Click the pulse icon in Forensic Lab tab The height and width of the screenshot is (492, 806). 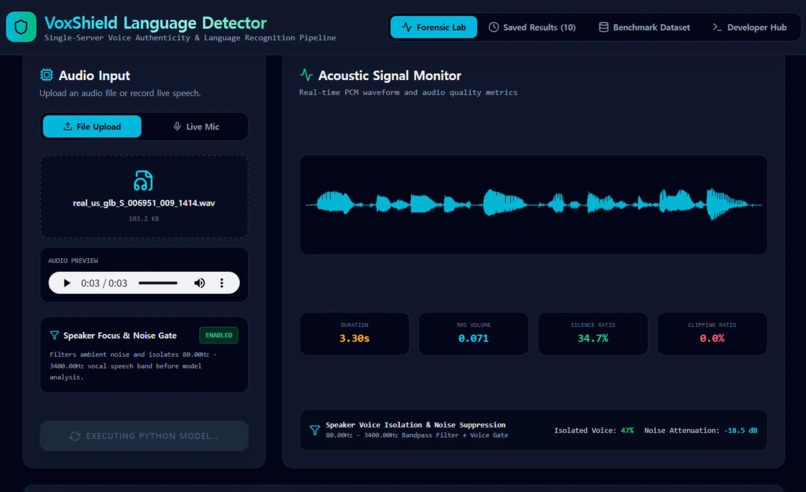(x=407, y=27)
